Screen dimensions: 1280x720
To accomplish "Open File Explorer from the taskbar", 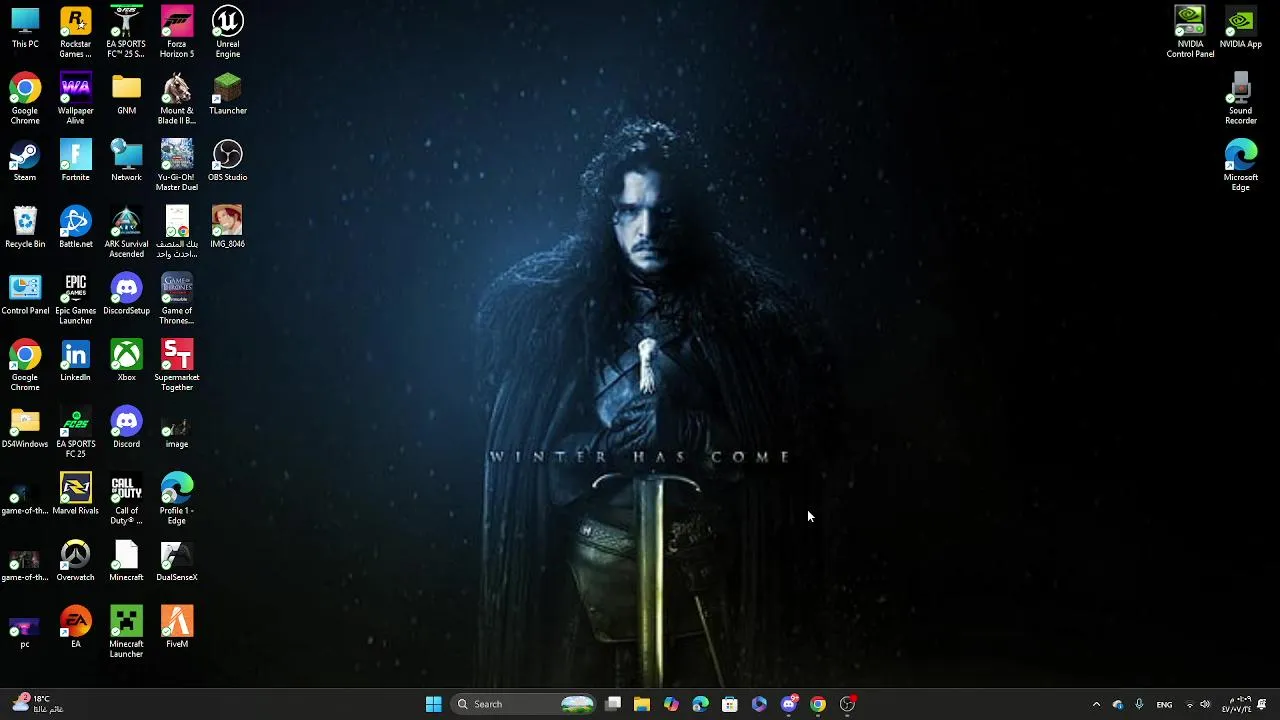I will click(642, 704).
